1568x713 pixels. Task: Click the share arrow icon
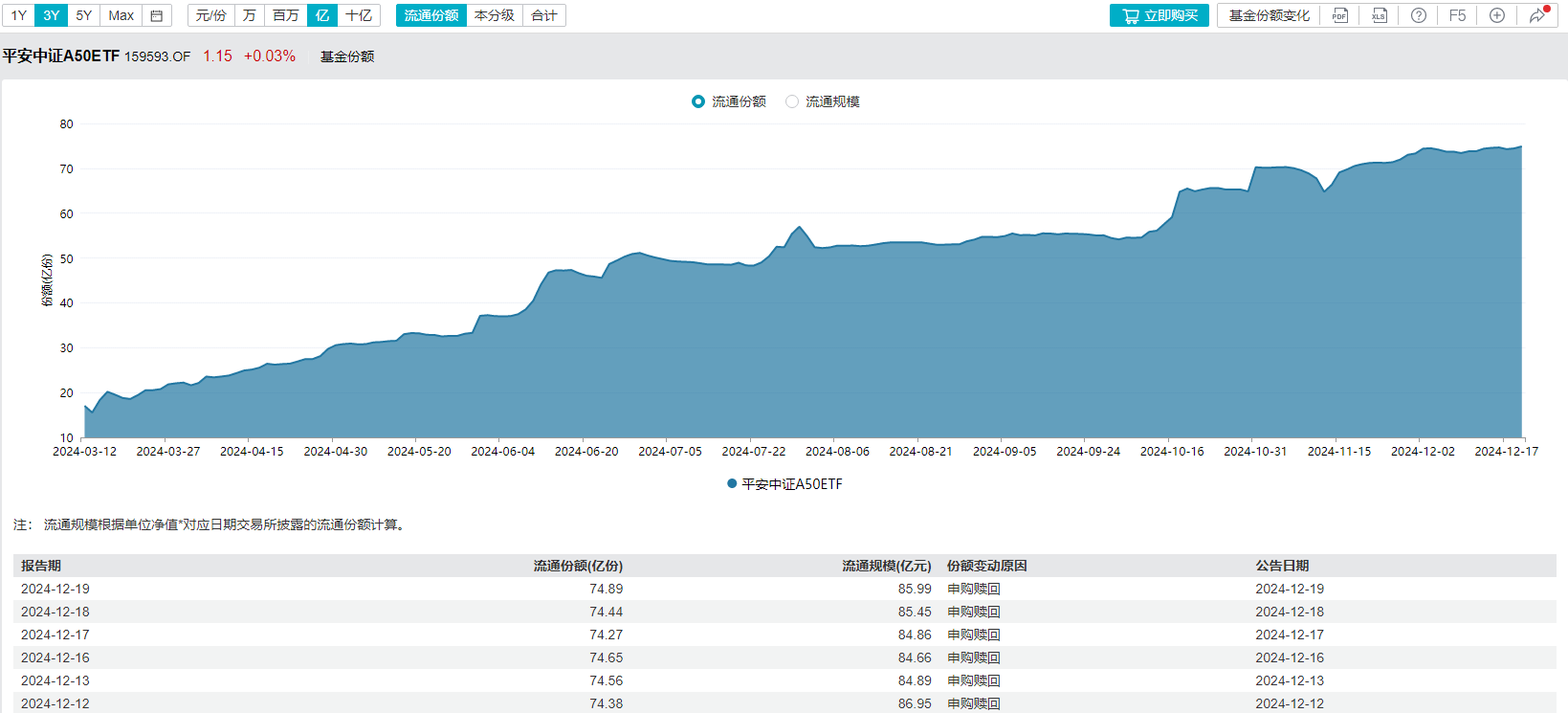tap(1537, 15)
